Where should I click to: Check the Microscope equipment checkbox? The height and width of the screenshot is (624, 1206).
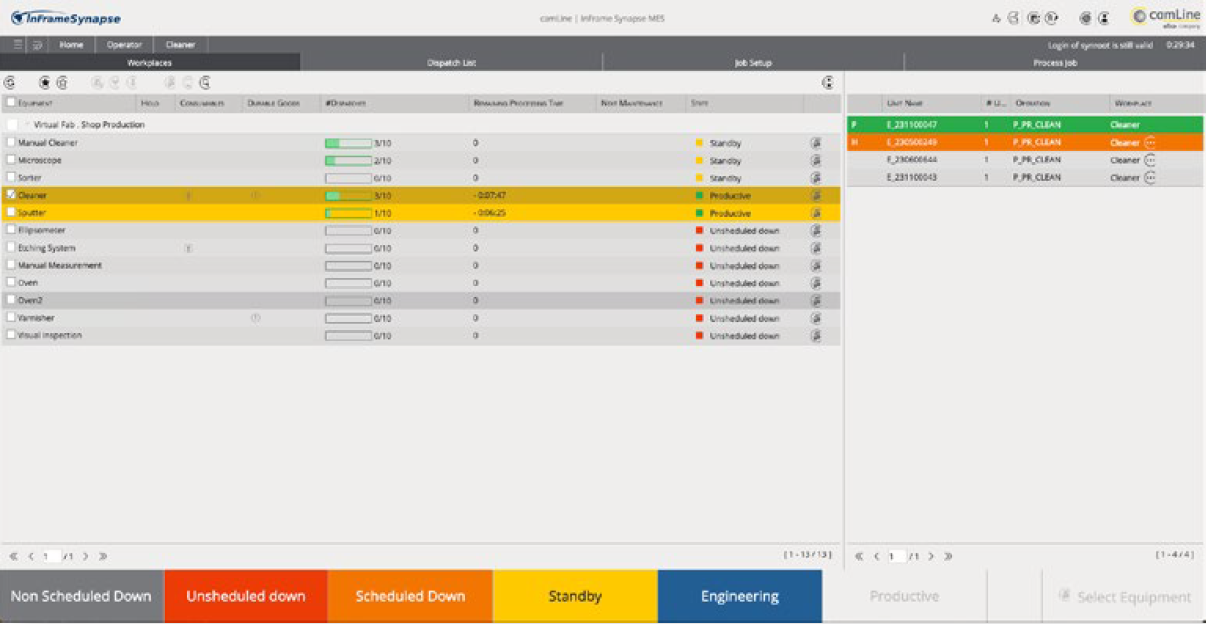[10, 159]
